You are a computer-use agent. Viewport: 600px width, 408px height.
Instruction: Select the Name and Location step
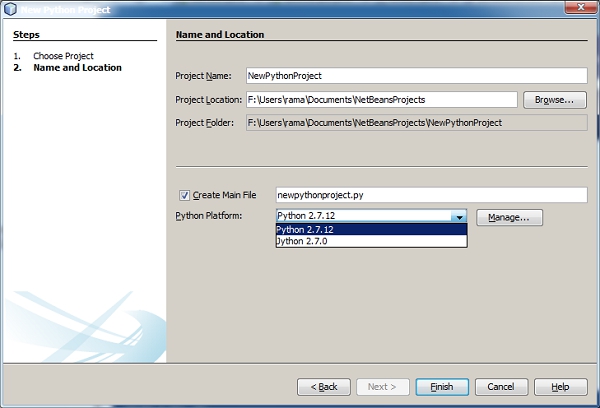click(77, 68)
